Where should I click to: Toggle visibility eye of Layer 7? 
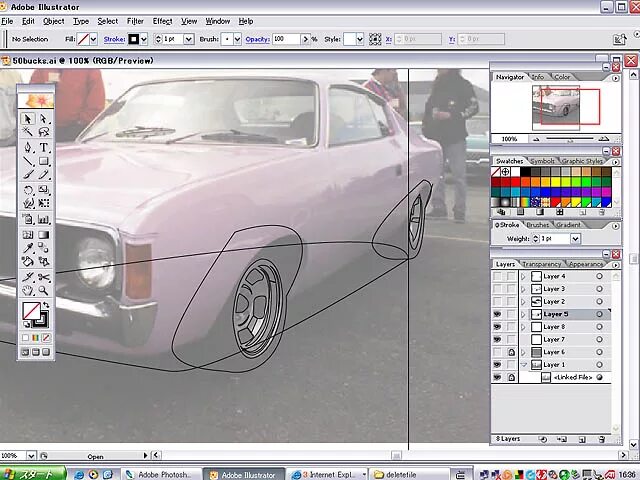click(x=497, y=340)
